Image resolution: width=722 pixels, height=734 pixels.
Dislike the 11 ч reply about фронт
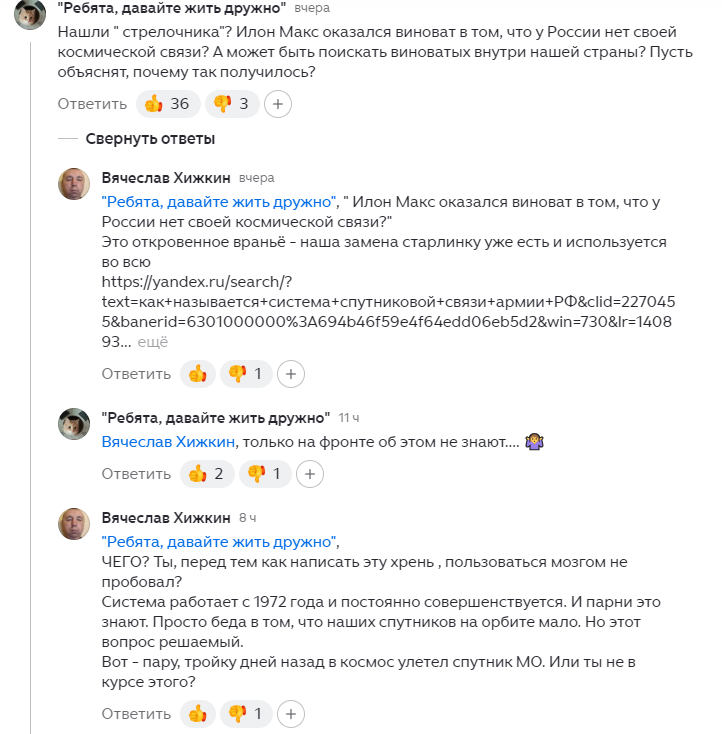coord(265,474)
